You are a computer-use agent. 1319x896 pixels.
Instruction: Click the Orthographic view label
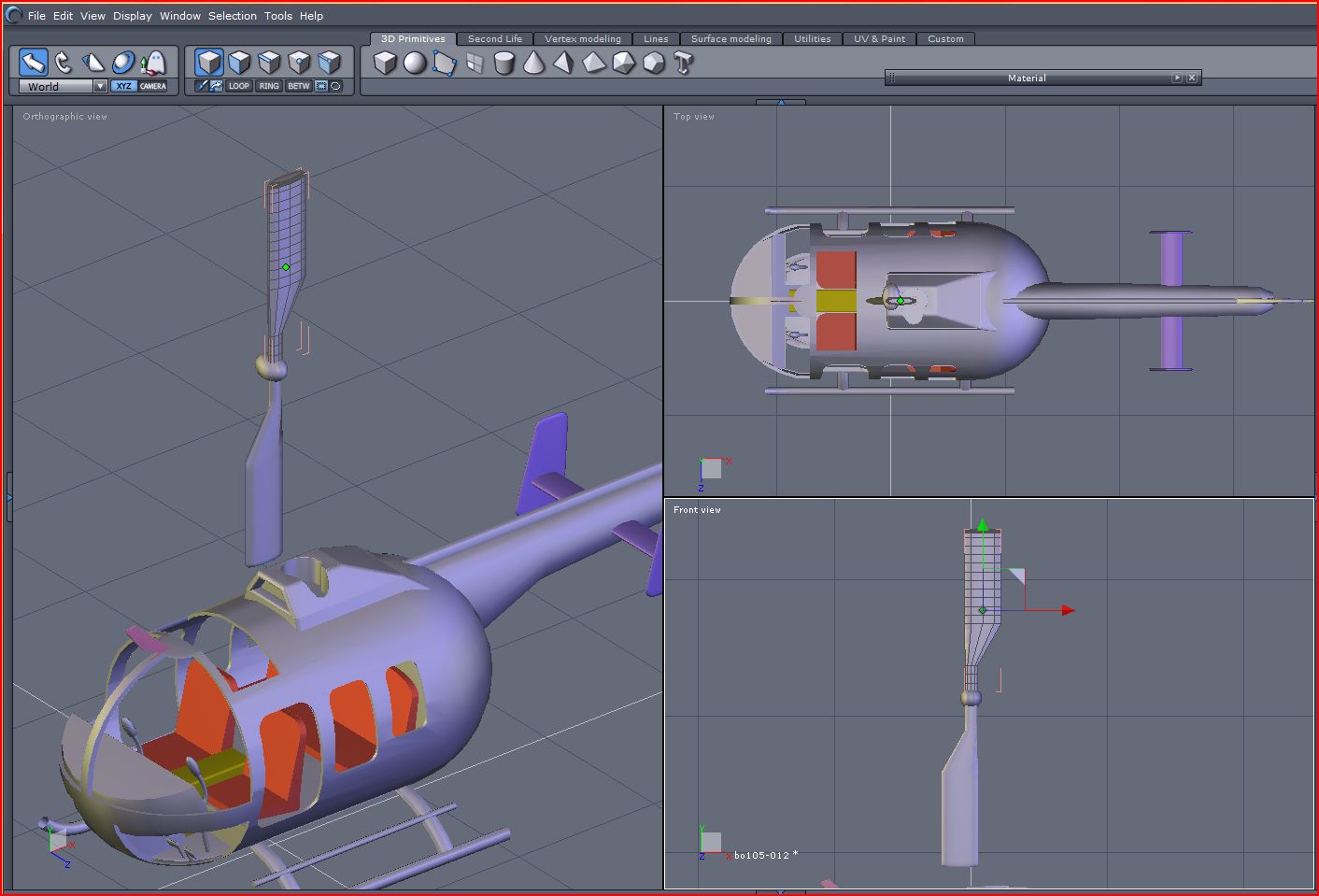pyautogui.click(x=65, y=117)
